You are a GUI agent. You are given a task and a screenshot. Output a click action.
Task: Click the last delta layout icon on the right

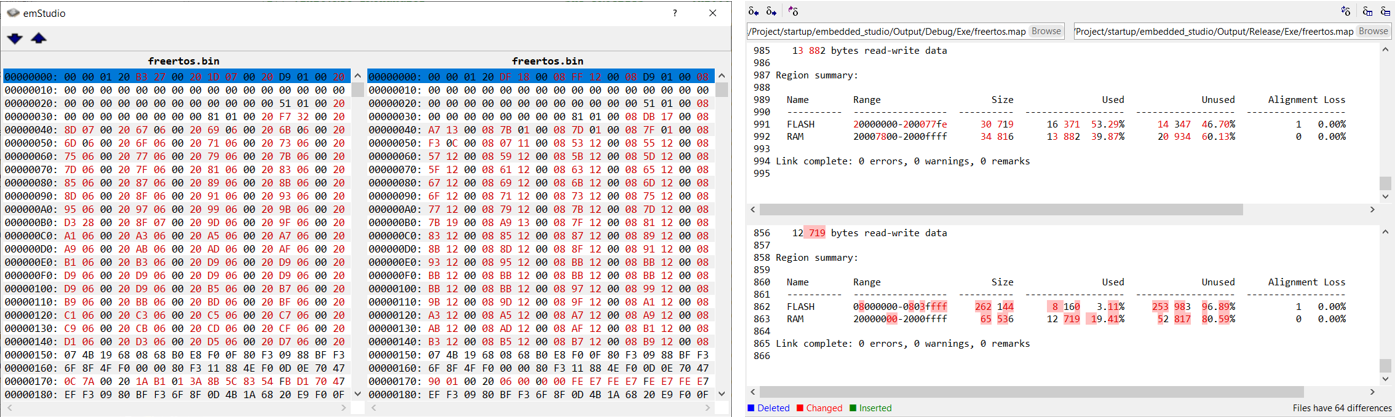coord(1385,11)
